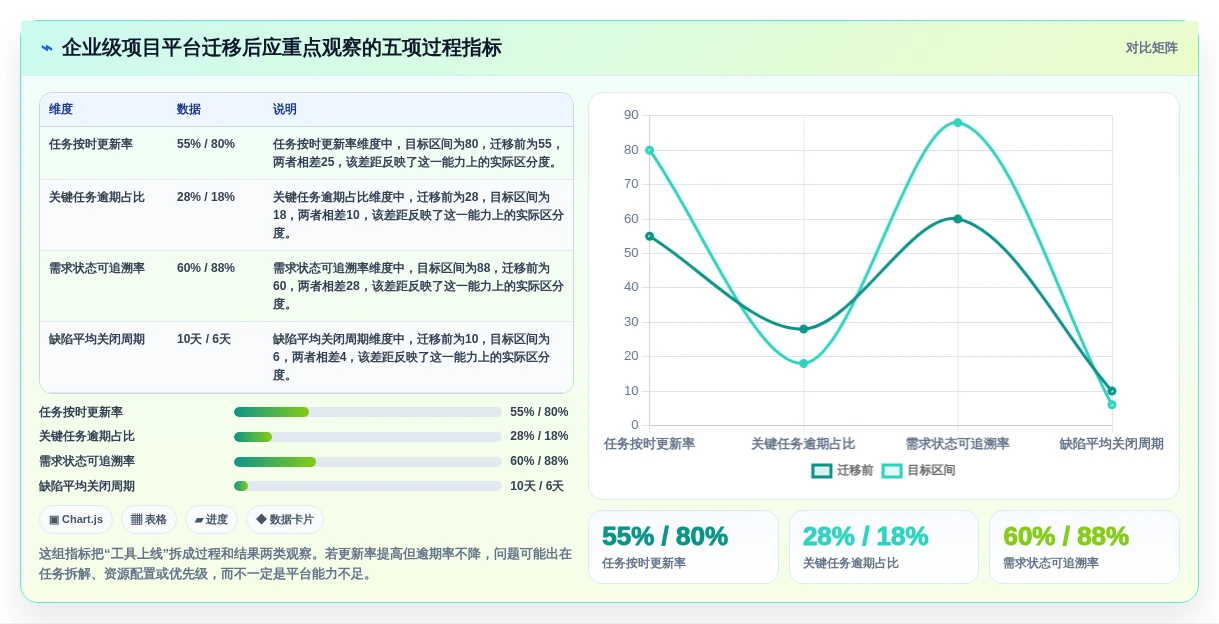The image size is (1219, 624).
Task: Click the 10天 / 6天 progress value text
Action: point(537,486)
